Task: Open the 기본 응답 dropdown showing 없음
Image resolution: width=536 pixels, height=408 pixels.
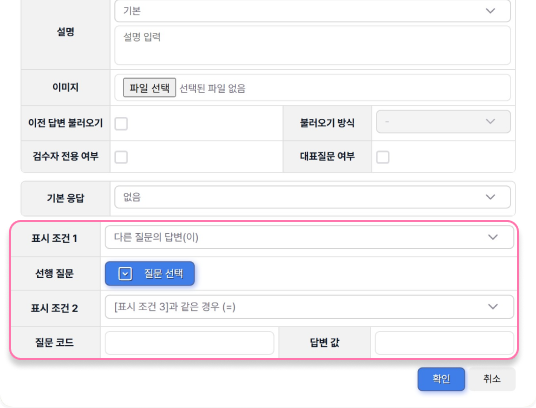Action: [x=312, y=197]
